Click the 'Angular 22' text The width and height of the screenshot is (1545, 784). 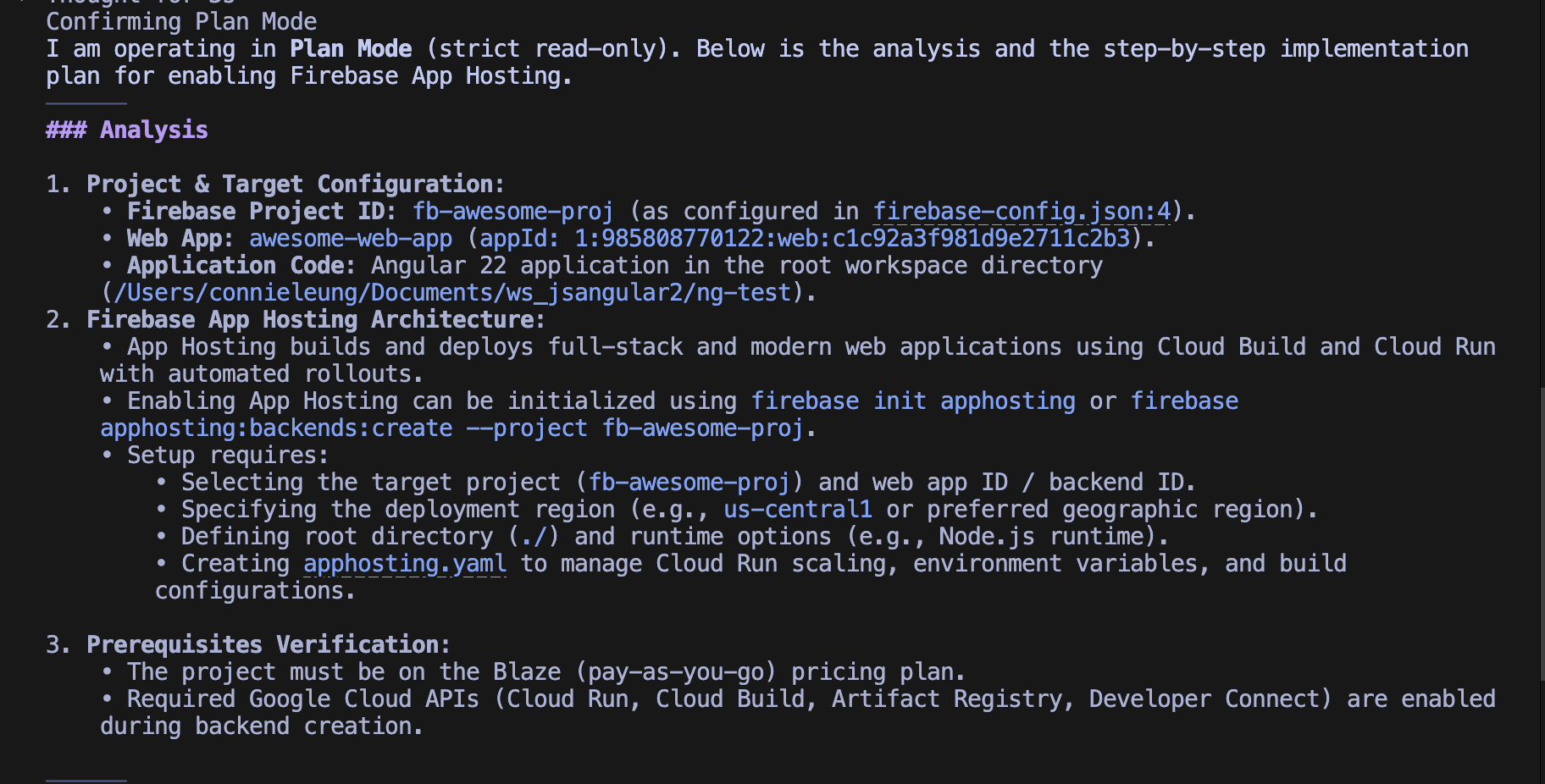pyautogui.click(x=439, y=265)
